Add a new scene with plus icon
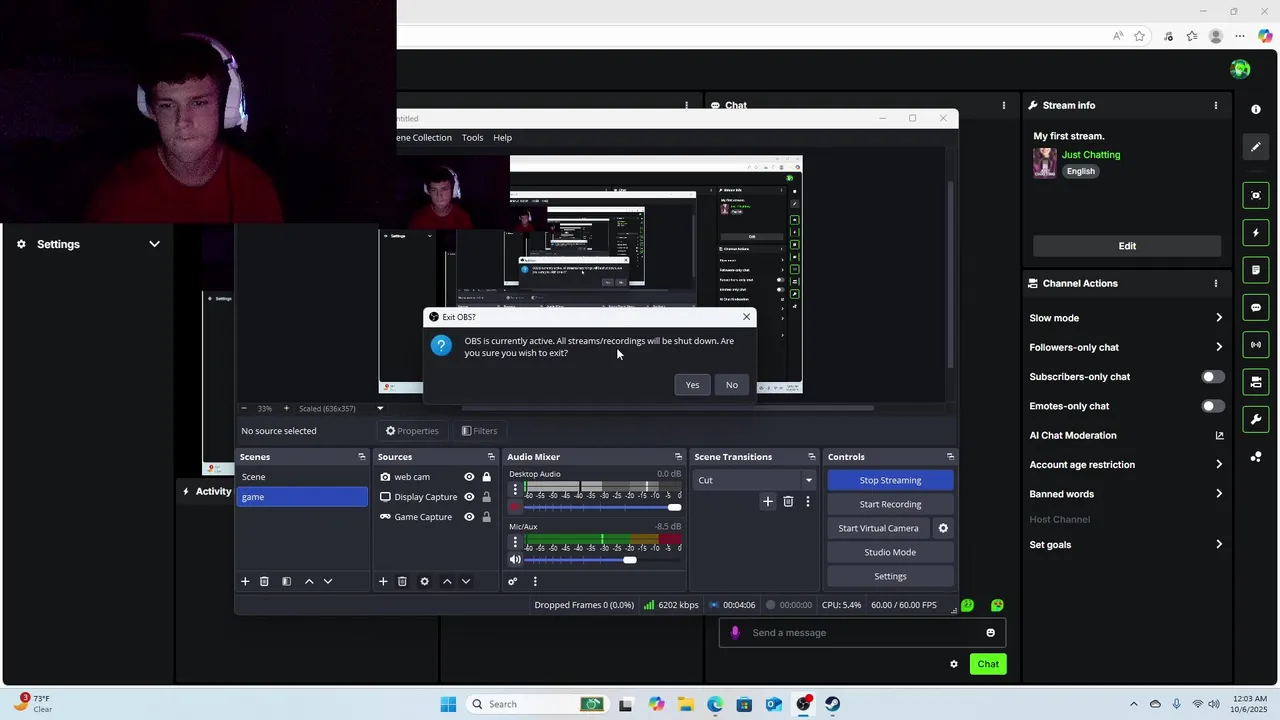 click(x=245, y=581)
